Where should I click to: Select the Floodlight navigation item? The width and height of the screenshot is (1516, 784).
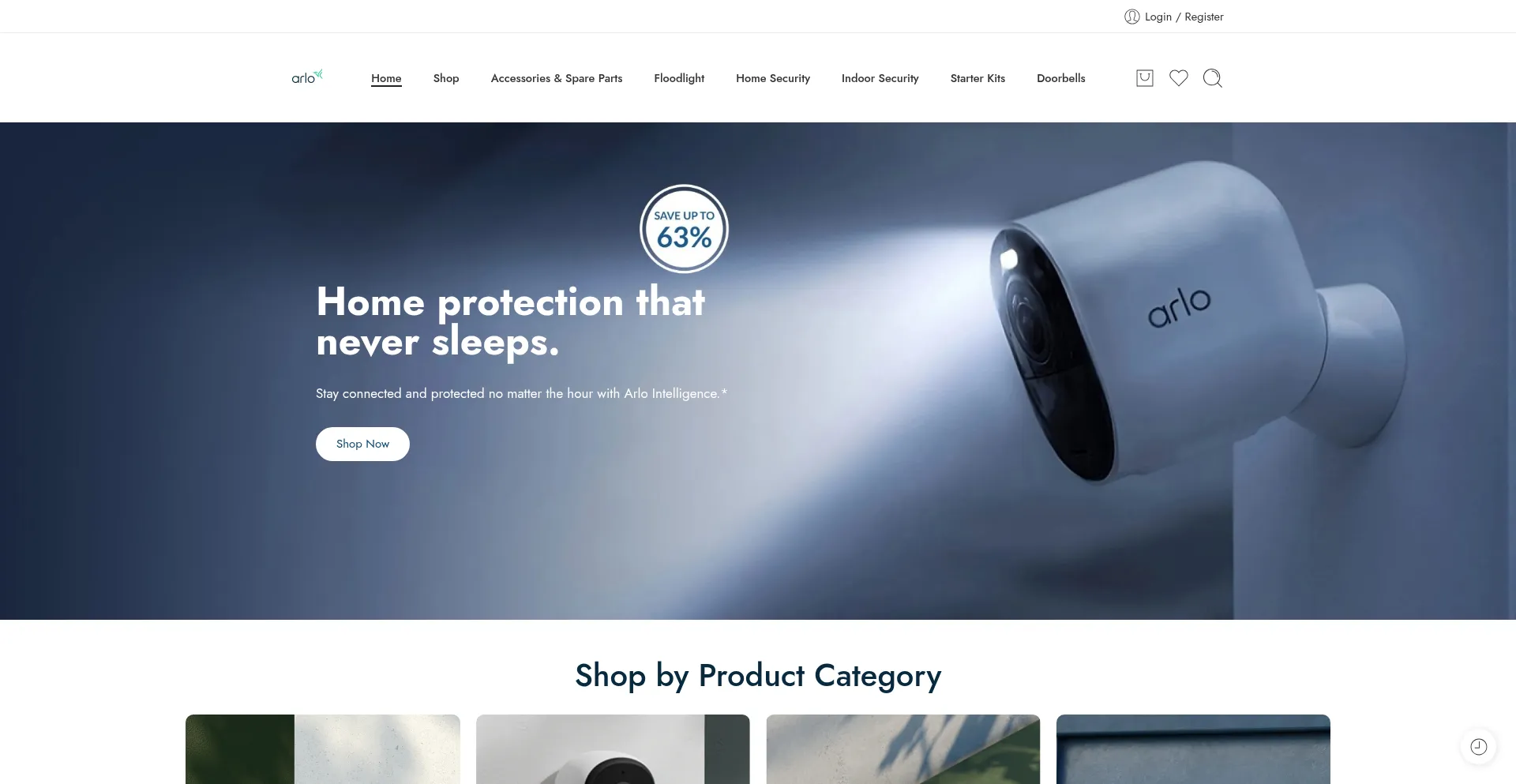point(679,78)
